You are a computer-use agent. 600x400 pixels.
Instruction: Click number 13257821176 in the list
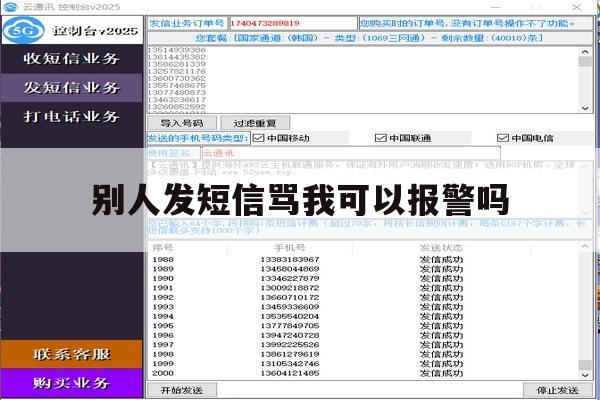176,72
